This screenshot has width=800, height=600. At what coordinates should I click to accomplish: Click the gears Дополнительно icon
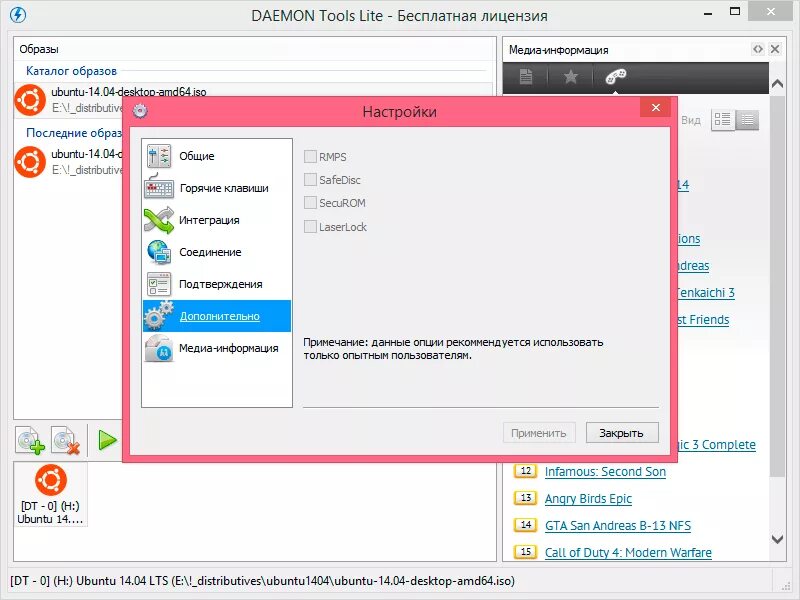pyautogui.click(x=159, y=316)
